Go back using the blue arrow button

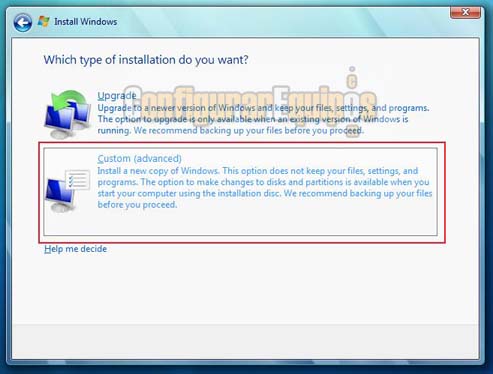[23, 23]
